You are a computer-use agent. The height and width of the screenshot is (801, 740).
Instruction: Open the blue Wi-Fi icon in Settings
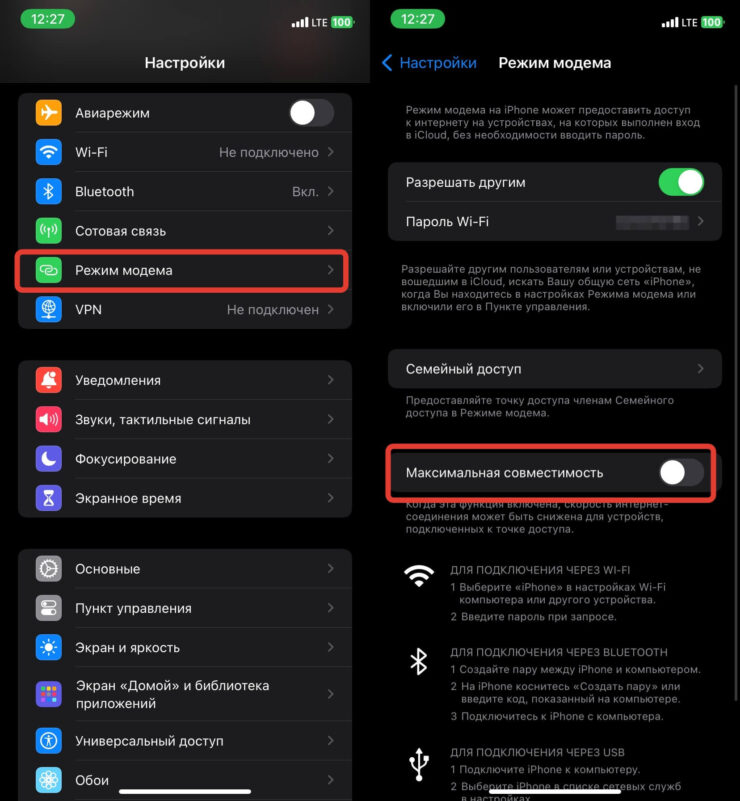pyautogui.click(x=49, y=152)
